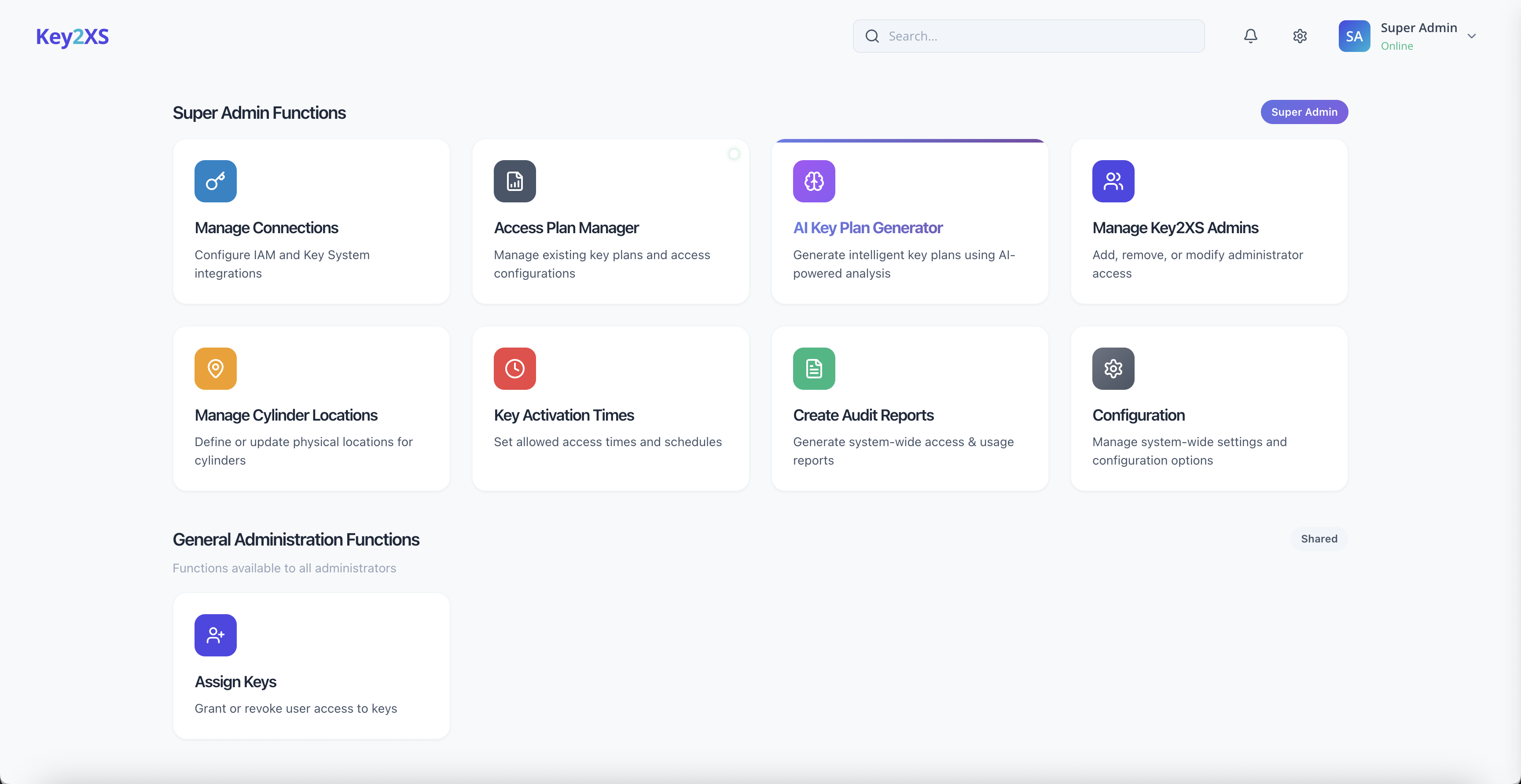Click the Super Admin name in header

(x=1418, y=28)
